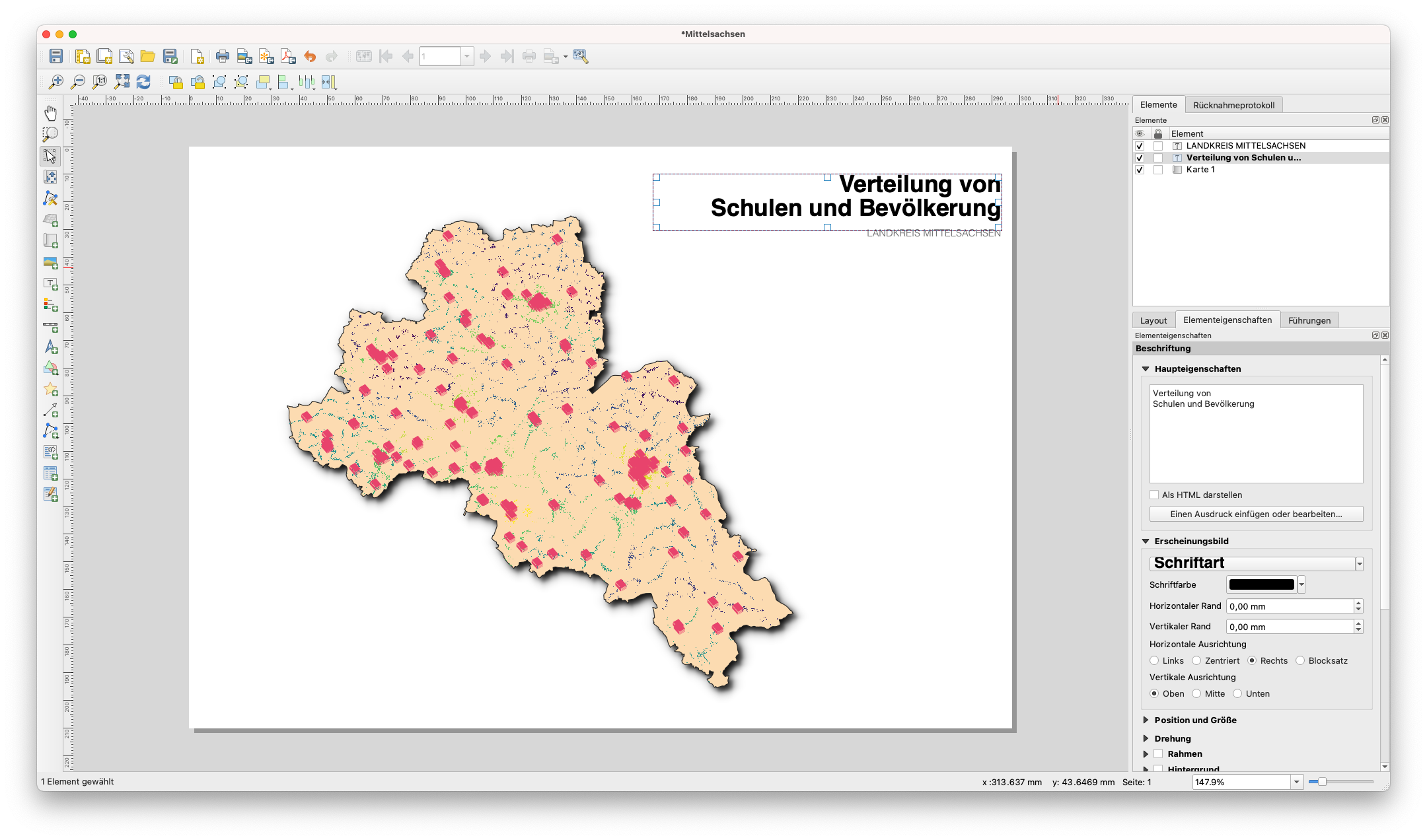The width and height of the screenshot is (1427, 840).
Task: Toggle lock checkbox for Karte 1
Action: click(1158, 170)
